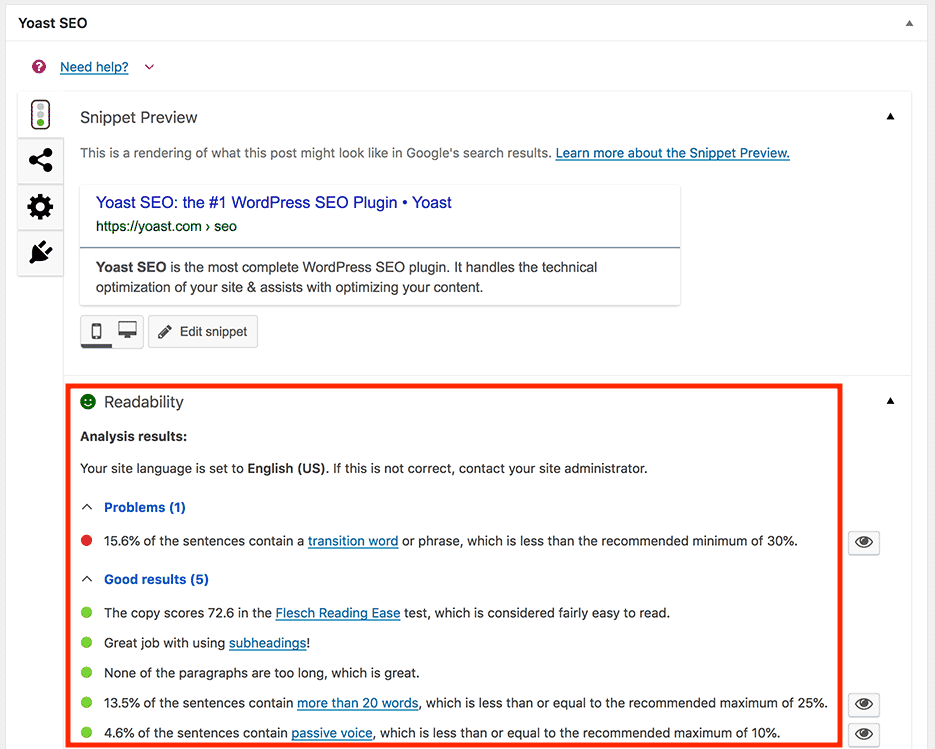The width and height of the screenshot is (935, 749).
Task: Switch to desktop snippet preview
Action: (x=128, y=331)
